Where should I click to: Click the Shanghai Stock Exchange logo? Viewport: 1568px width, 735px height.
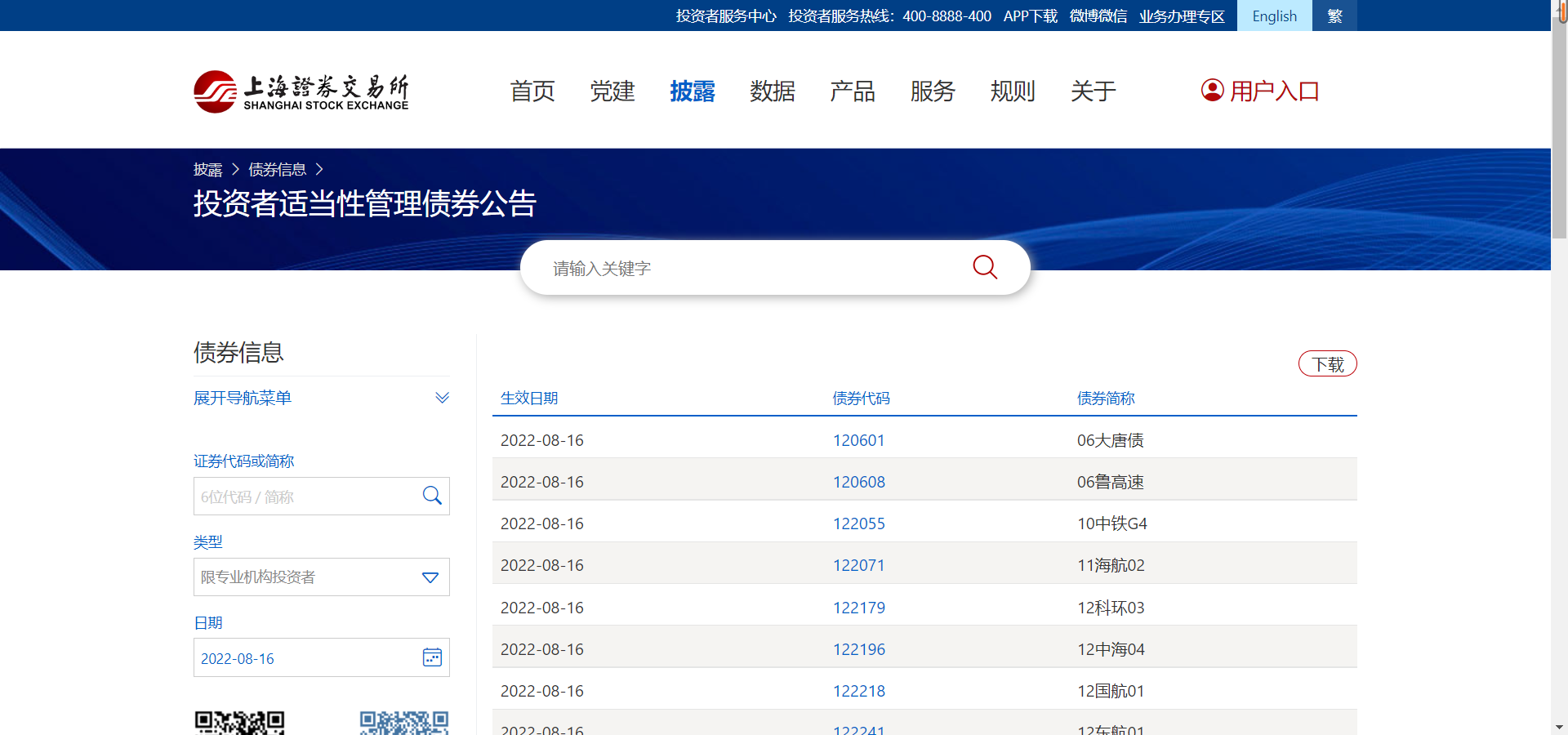(301, 91)
